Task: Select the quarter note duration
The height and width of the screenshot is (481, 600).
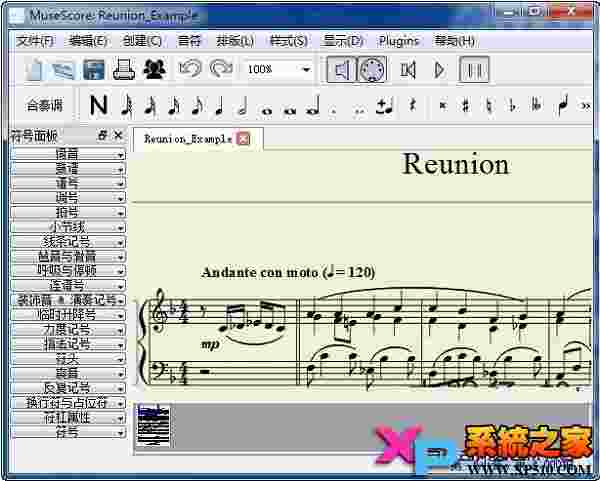Action: [x=219, y=105]
